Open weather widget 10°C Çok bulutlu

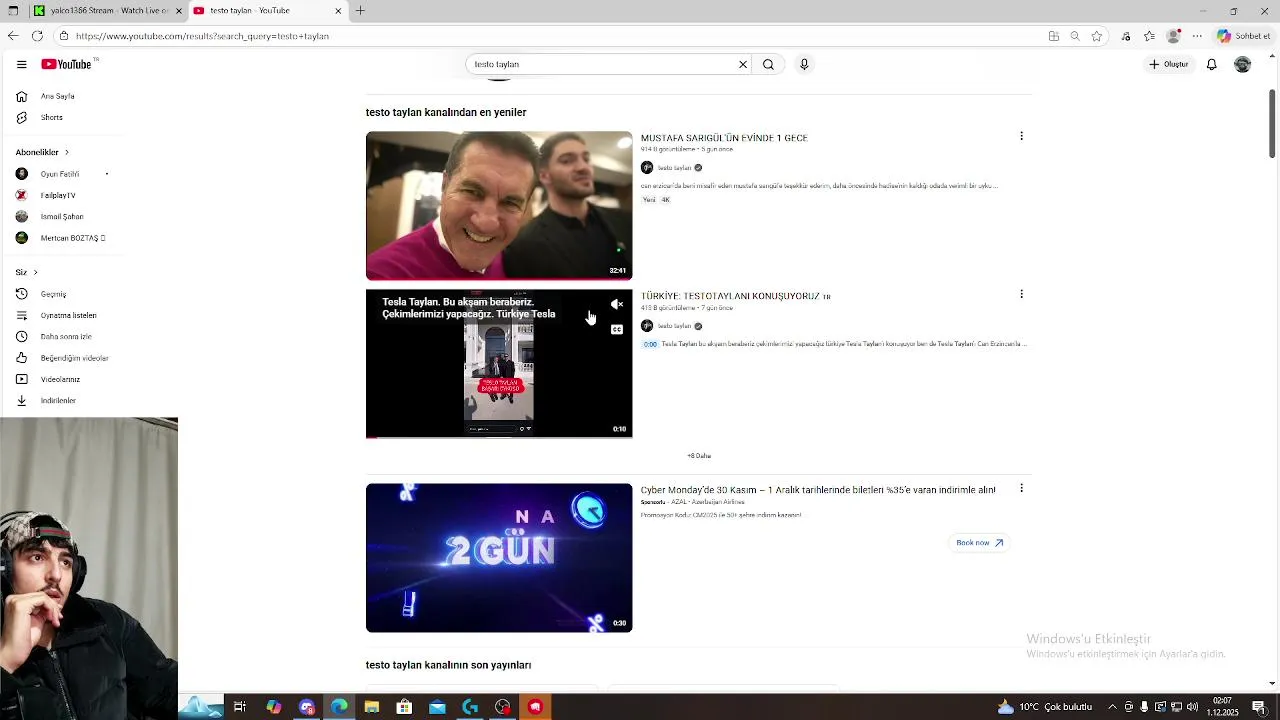click(1044, 707)
